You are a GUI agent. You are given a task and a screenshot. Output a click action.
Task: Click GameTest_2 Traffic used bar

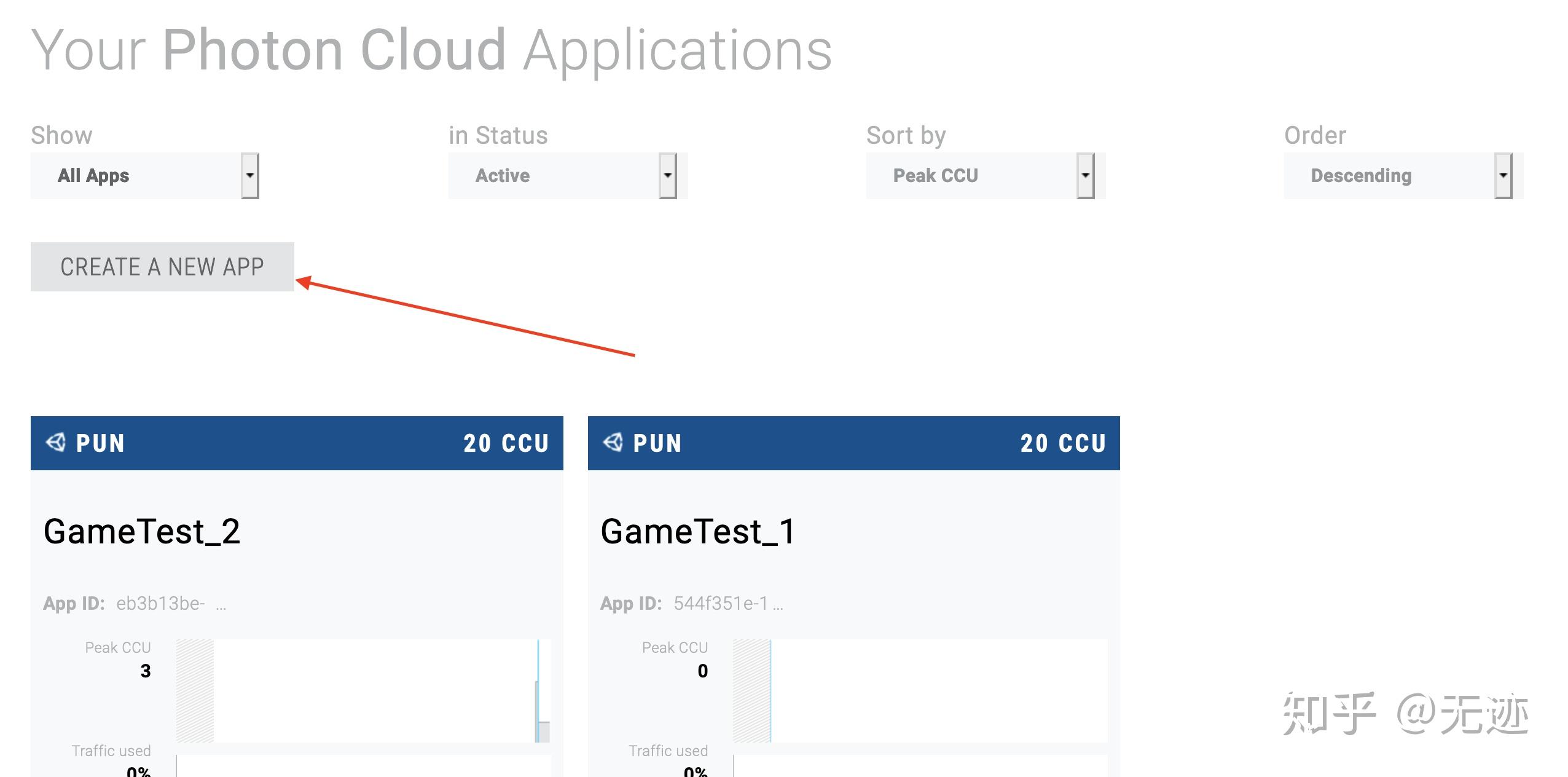click(363, 767)
